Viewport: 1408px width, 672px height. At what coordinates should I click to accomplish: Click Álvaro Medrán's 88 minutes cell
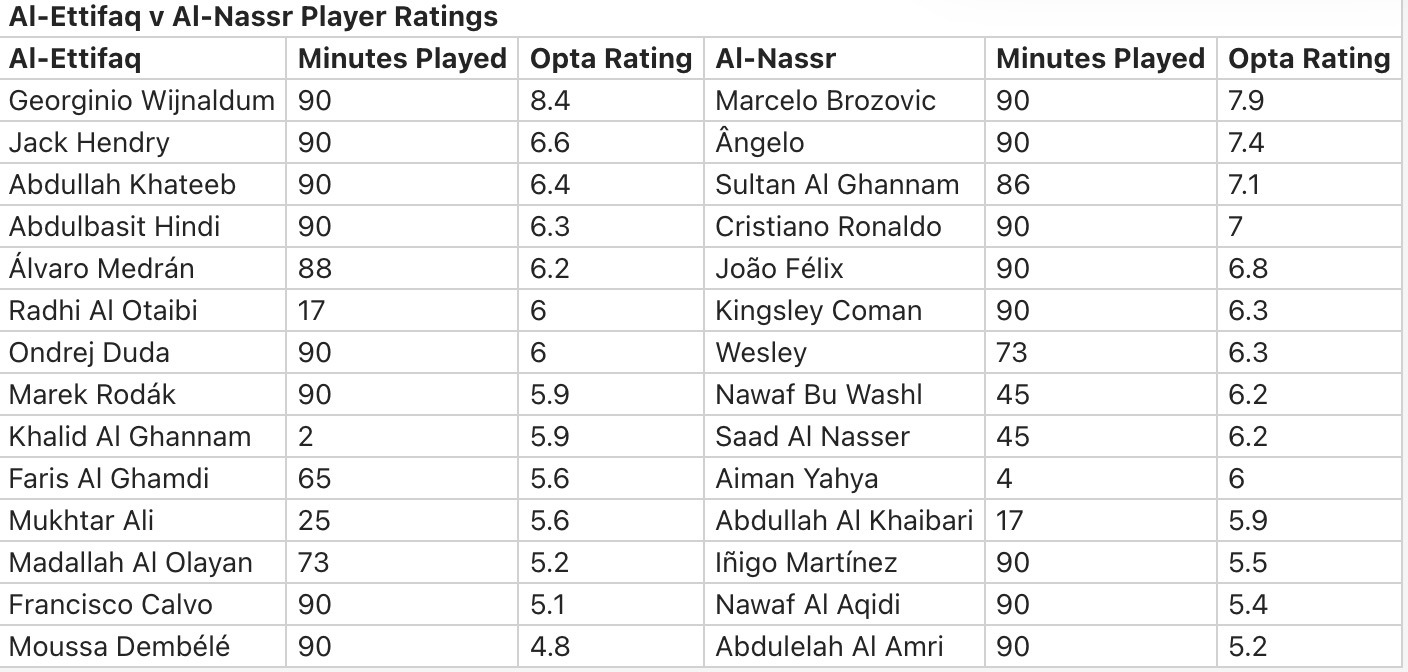click(314, 269)
